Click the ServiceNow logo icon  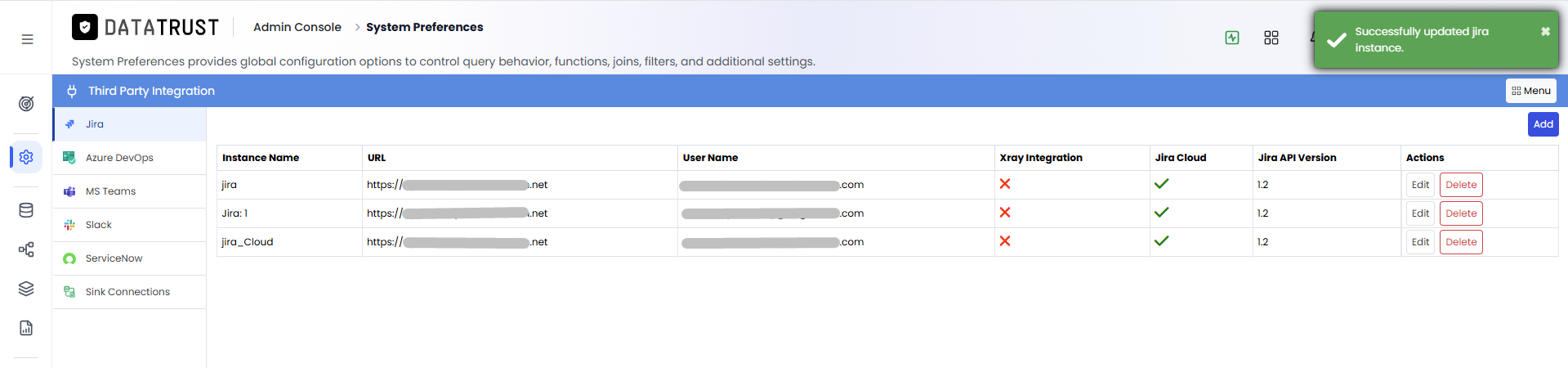coord(69,258)
